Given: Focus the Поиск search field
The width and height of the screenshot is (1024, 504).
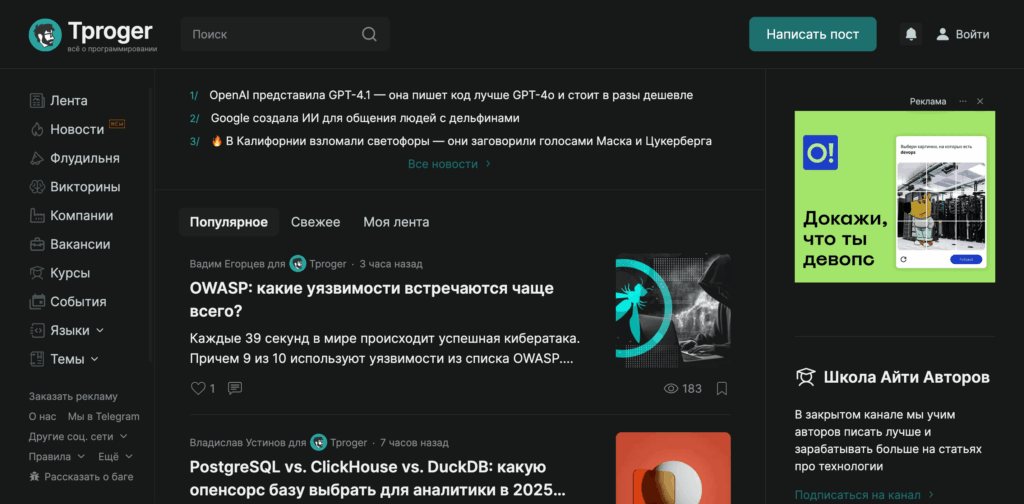Looking at the screenshot, I should 270,34.
